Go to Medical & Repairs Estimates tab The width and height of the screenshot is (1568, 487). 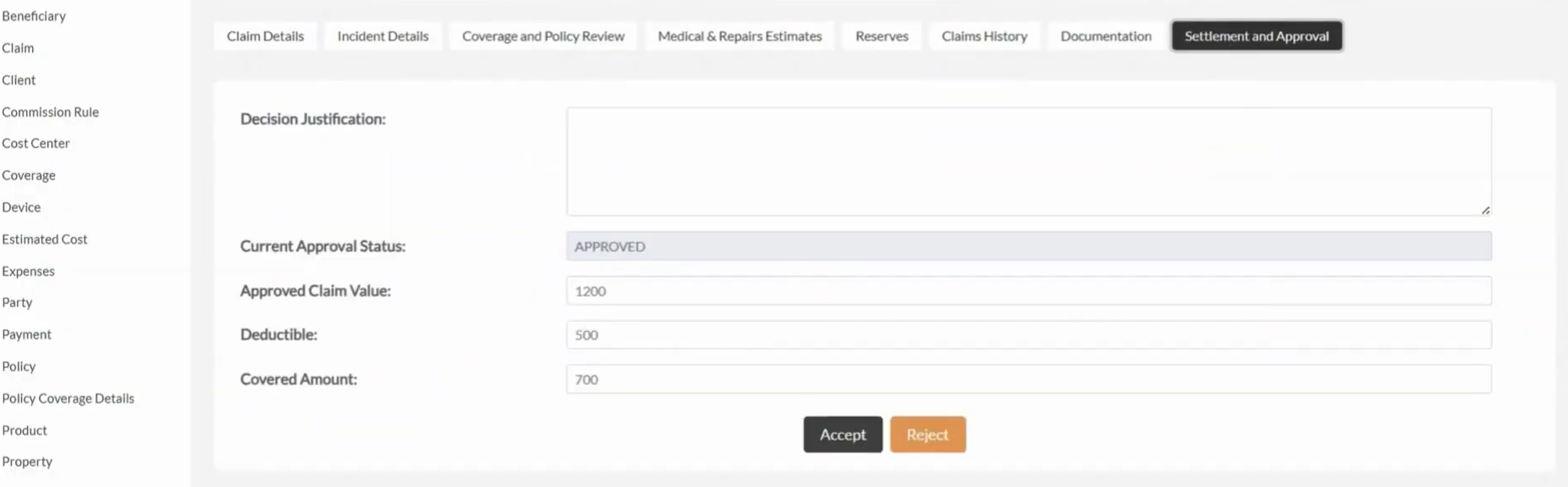[x=739, y=36]
